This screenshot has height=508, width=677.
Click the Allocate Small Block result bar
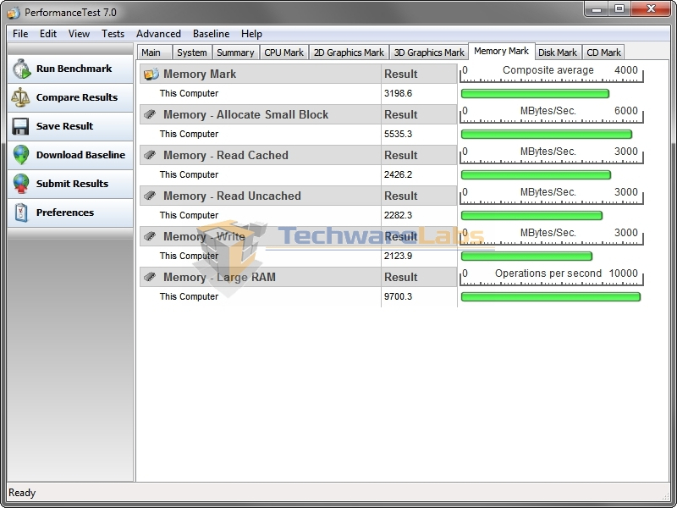coord(546,134)
